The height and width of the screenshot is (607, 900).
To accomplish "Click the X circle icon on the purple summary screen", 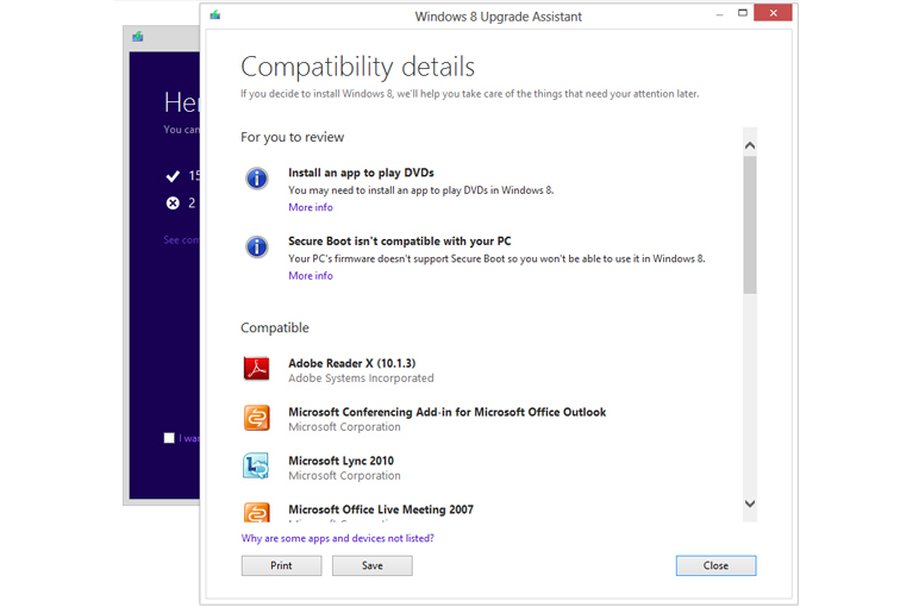I will click(x=172, y=203).
